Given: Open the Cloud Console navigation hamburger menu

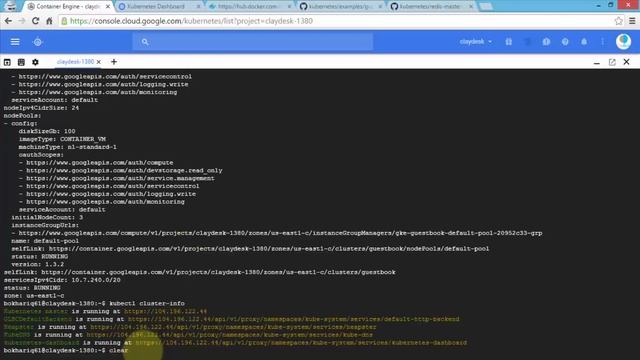Looking at the screenshot, I should pyautogui.click(x=15, y=42).
